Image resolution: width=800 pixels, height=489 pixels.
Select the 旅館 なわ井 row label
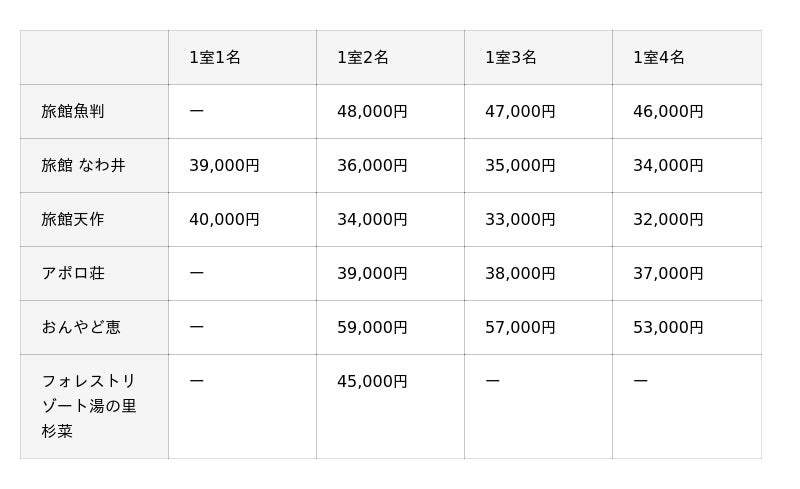tap(83, 166)
